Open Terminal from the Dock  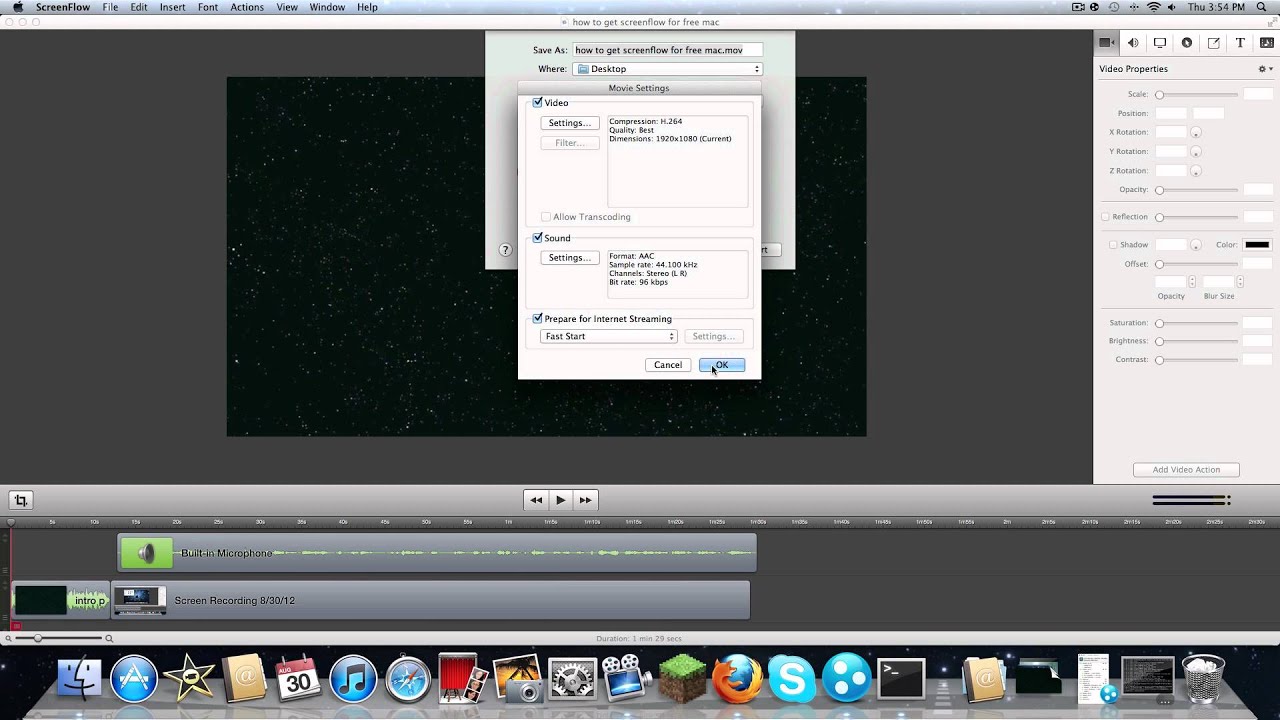pos(901,680)
